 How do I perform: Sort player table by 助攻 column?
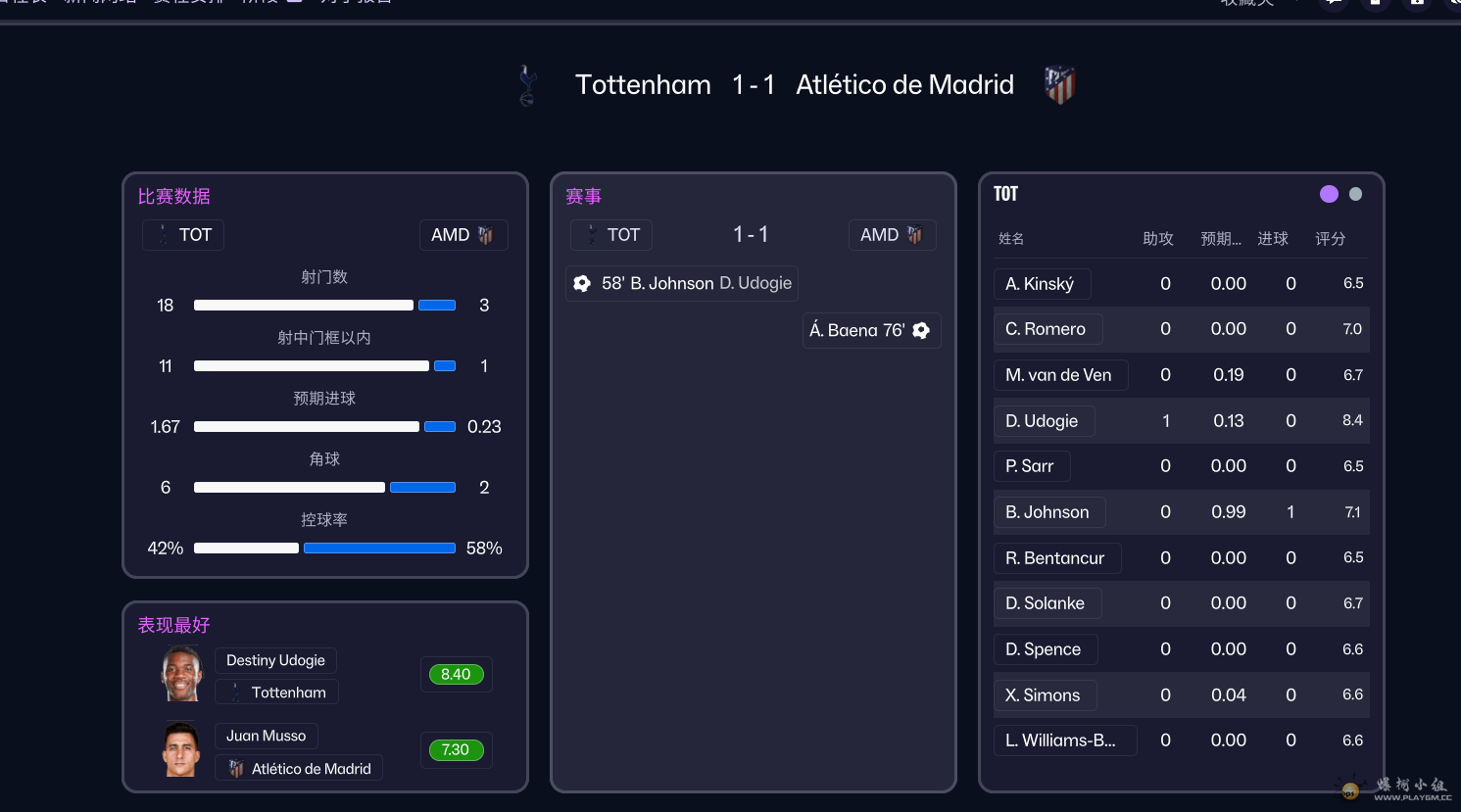click(1157, 239)
